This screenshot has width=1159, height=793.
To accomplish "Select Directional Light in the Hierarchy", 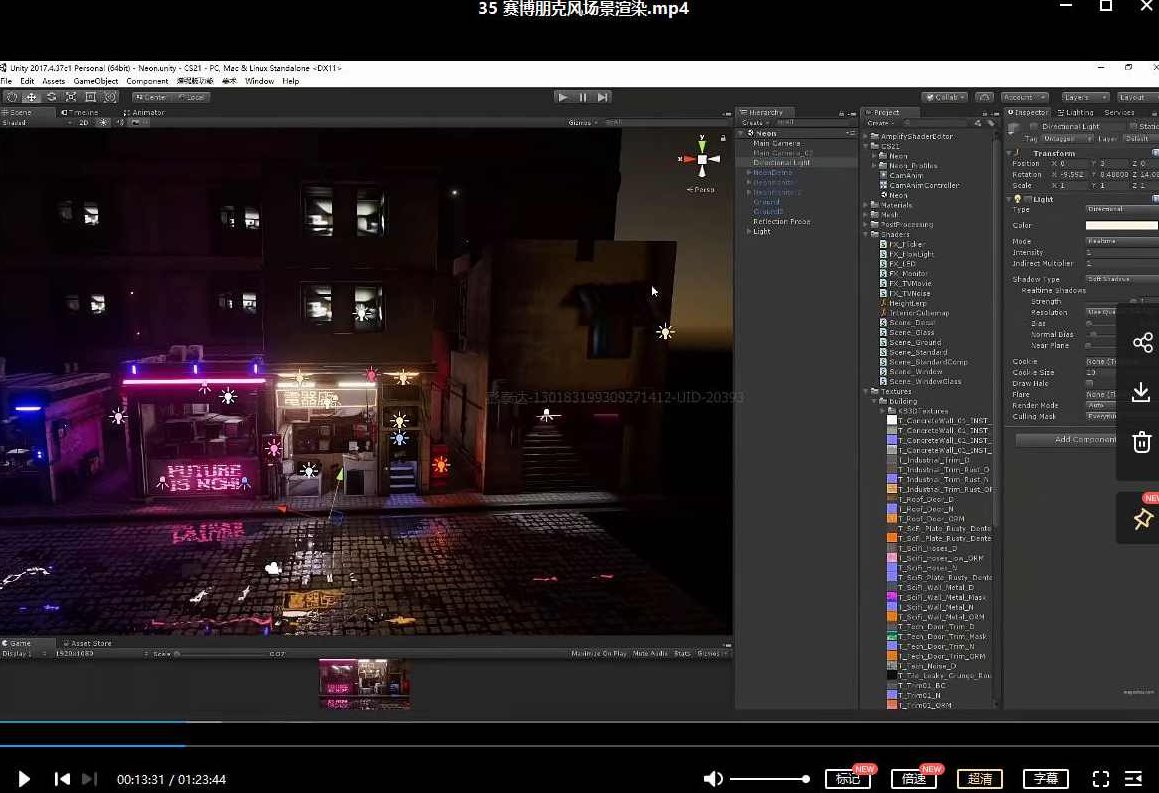I will (782, 161).
